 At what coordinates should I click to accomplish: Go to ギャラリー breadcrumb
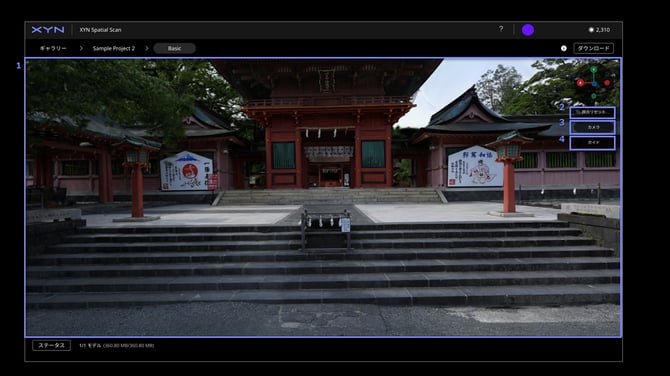[53, 48]
